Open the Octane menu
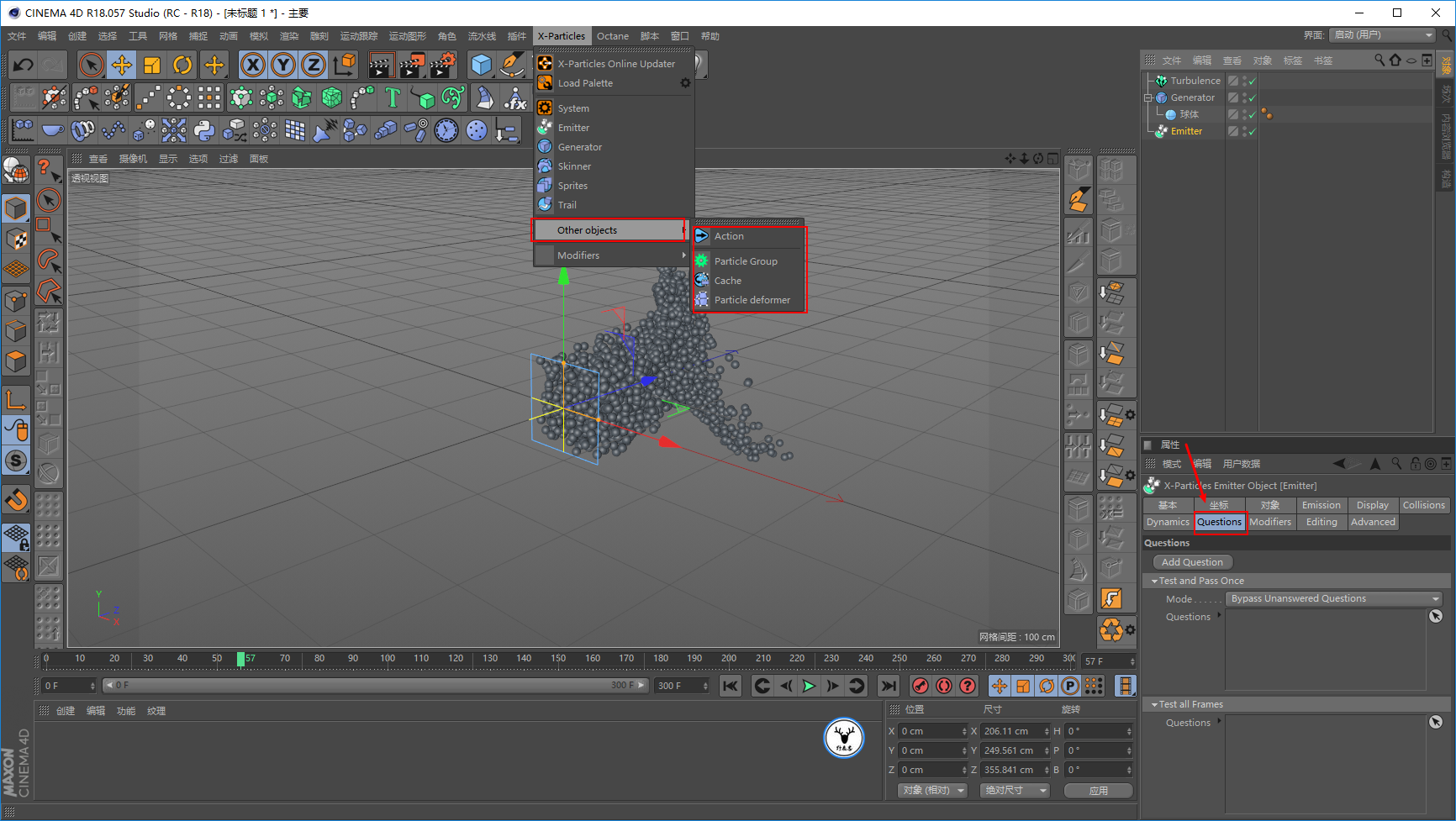Image resolution: width=1456 pixels, height=821 pixels. [613, 36]
